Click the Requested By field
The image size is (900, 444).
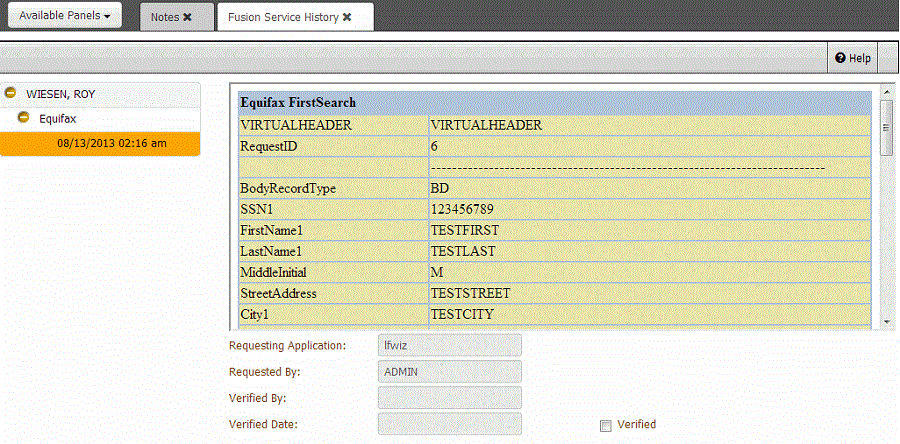click(450, 371)
